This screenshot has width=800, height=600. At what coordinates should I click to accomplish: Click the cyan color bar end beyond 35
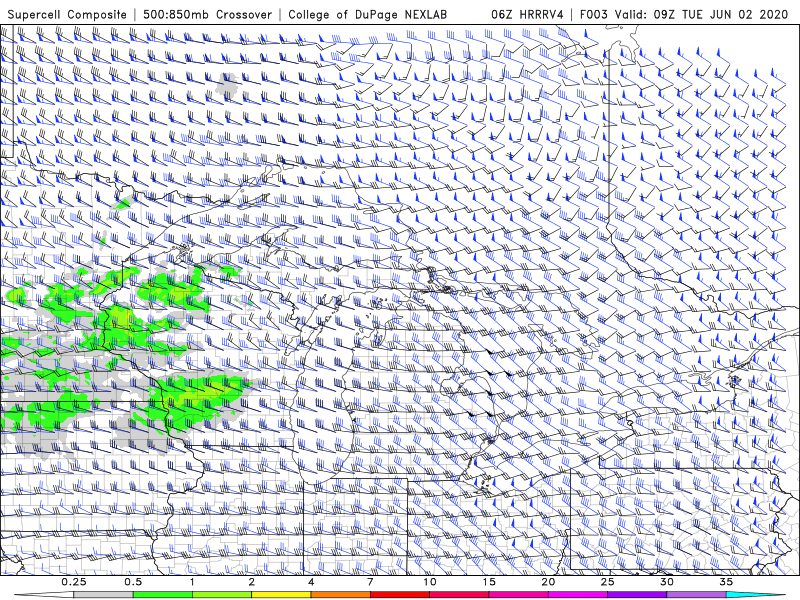(x=756, y=595)
